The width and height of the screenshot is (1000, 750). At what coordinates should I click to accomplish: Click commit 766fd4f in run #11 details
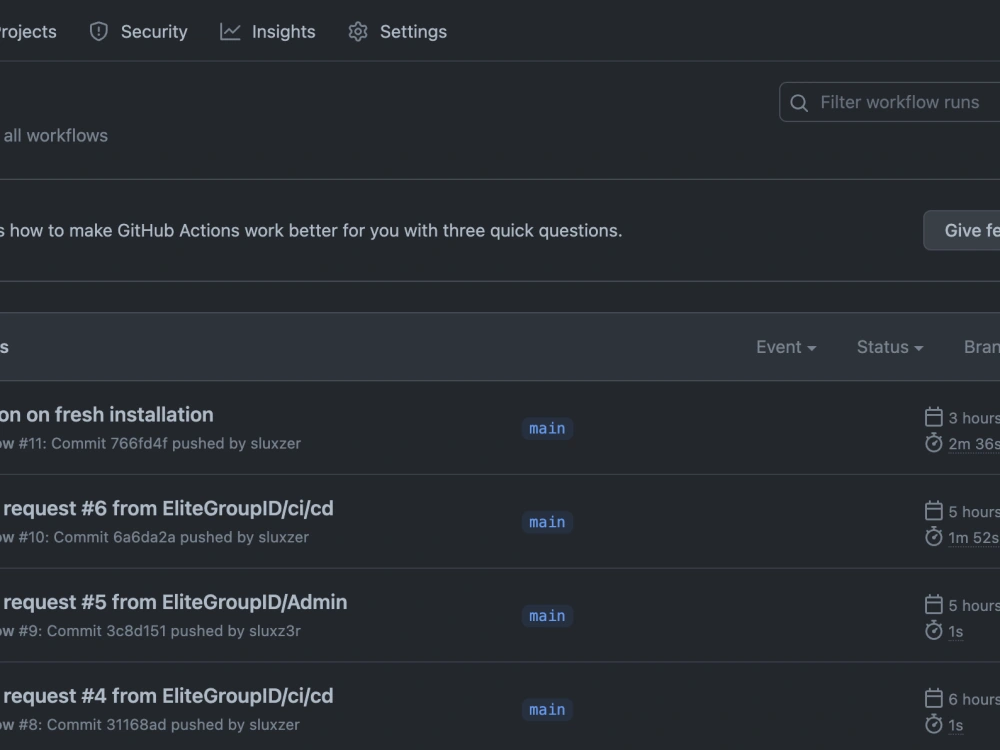click(x=139, y=443)
